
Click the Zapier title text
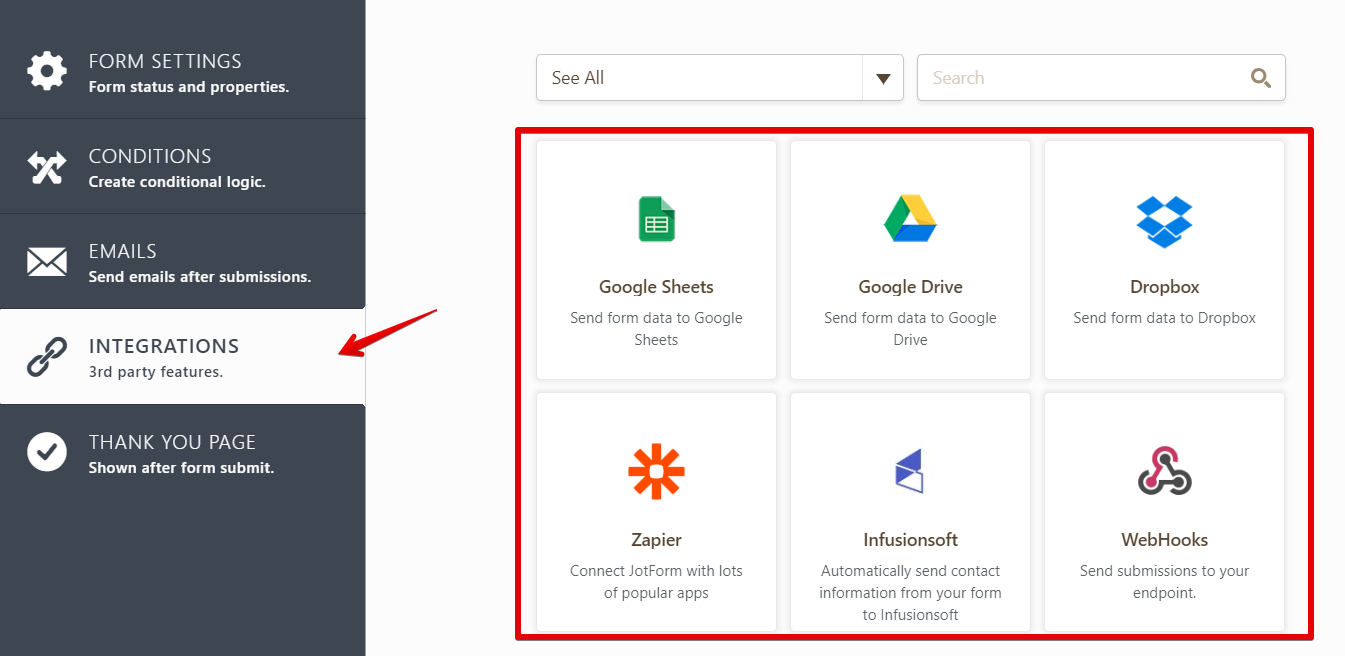[657, 540]
